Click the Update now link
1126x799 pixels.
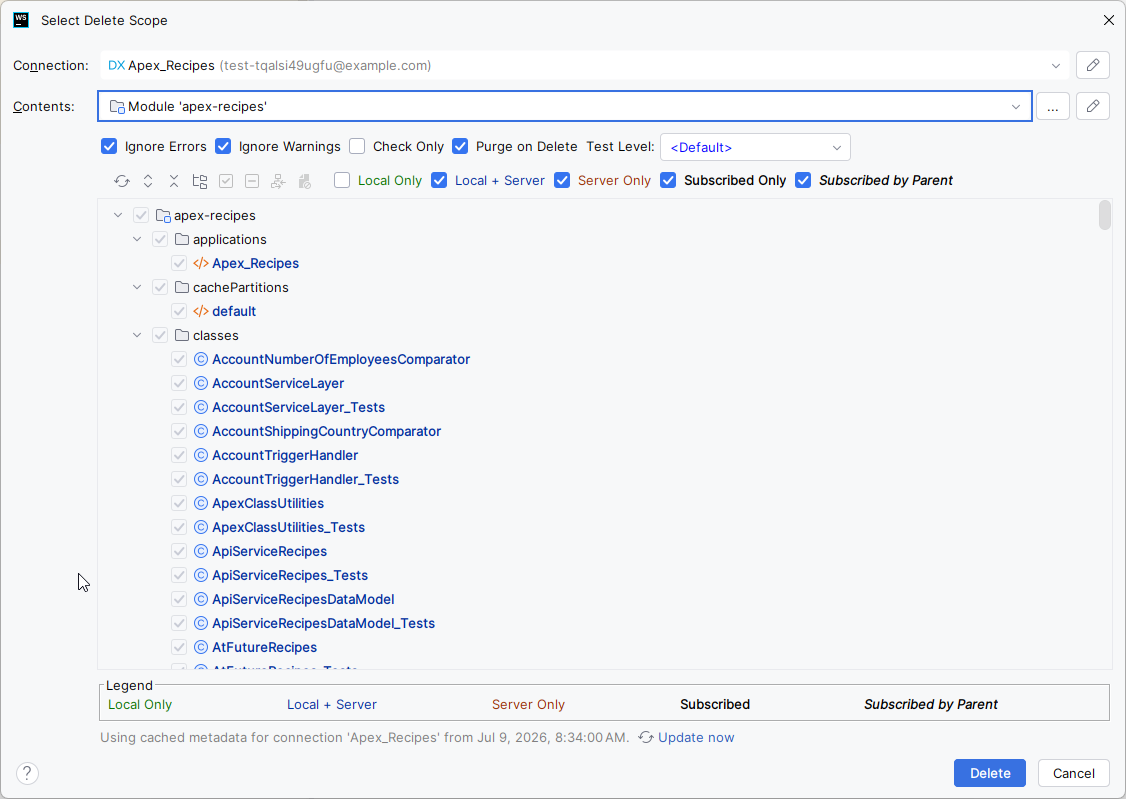[696, 737]
